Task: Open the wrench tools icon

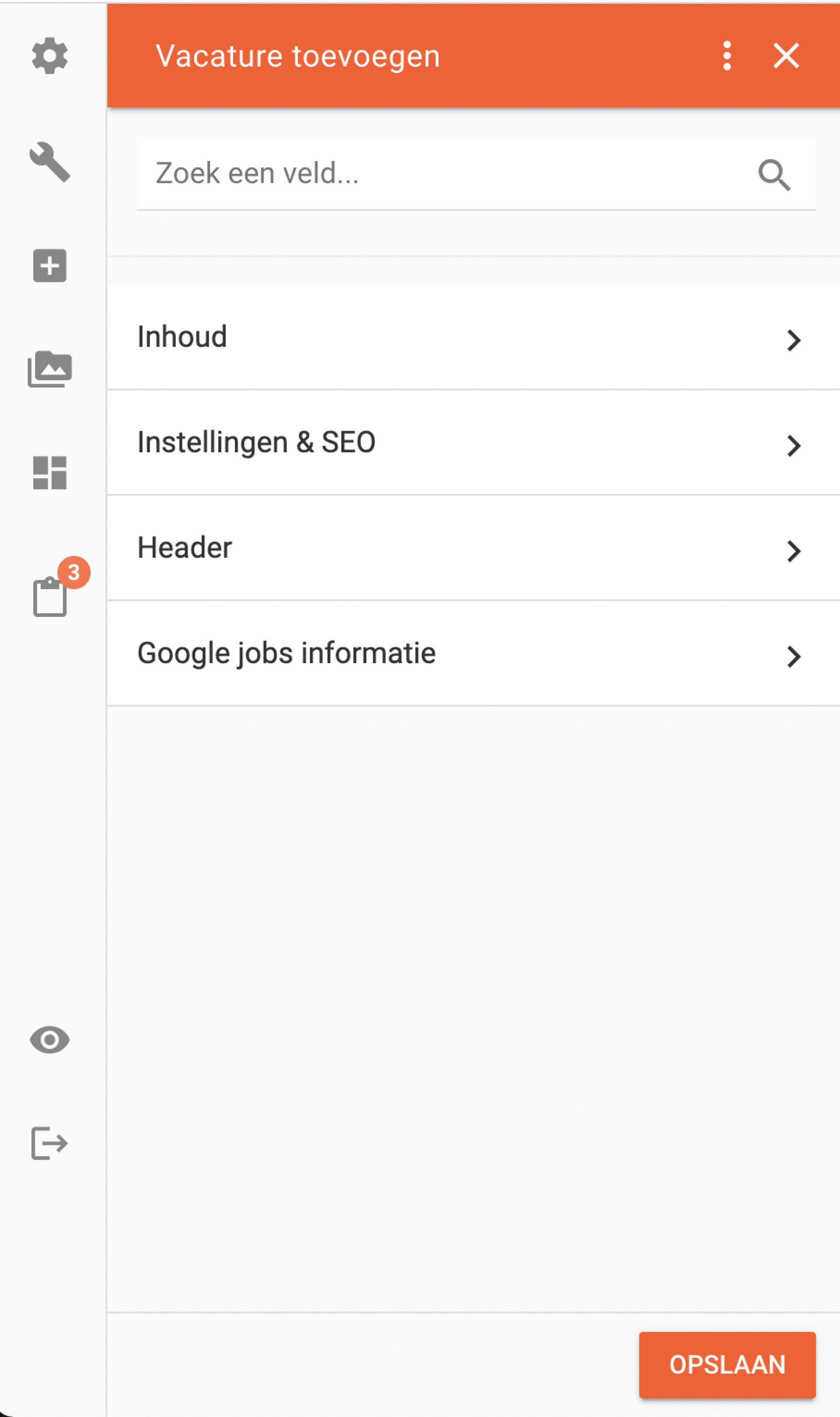Action: click(50, 162)
